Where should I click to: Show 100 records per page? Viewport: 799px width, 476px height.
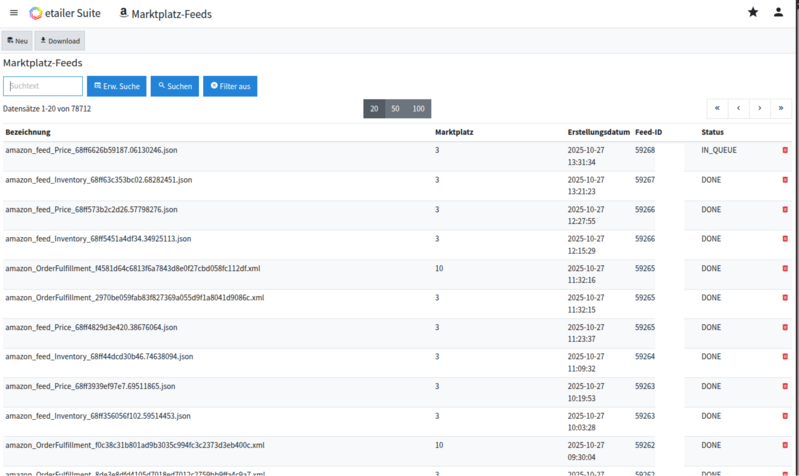tap(419, 108)
